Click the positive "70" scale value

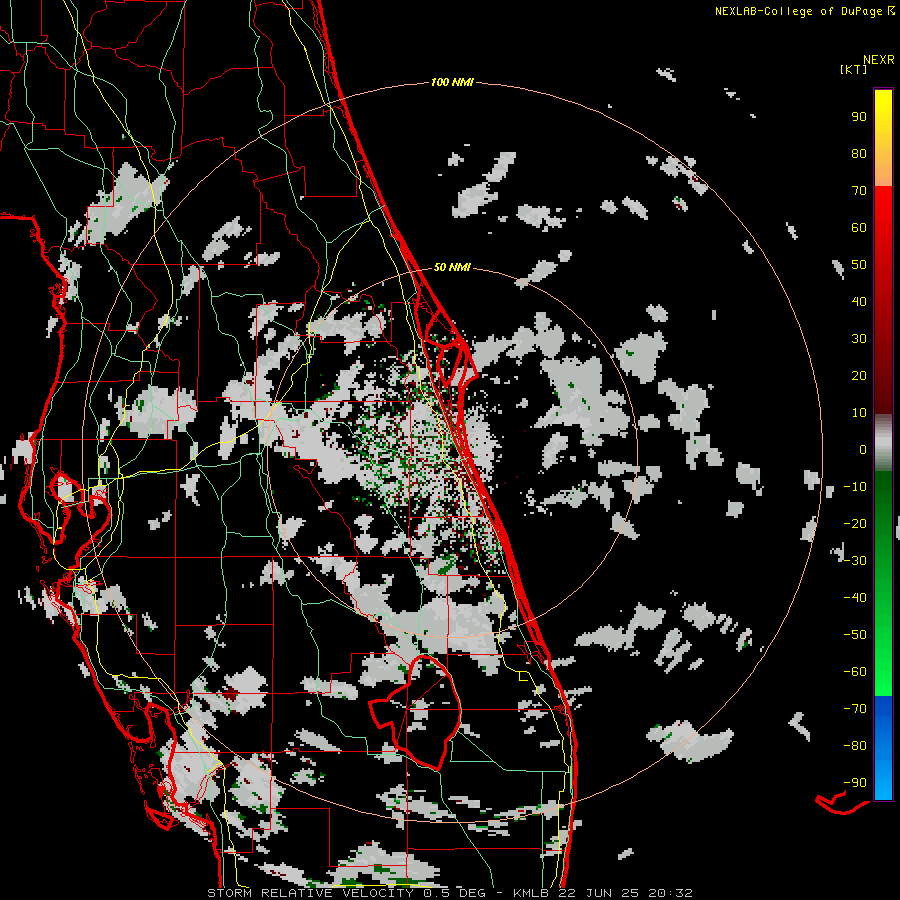(x=859, y=191)
